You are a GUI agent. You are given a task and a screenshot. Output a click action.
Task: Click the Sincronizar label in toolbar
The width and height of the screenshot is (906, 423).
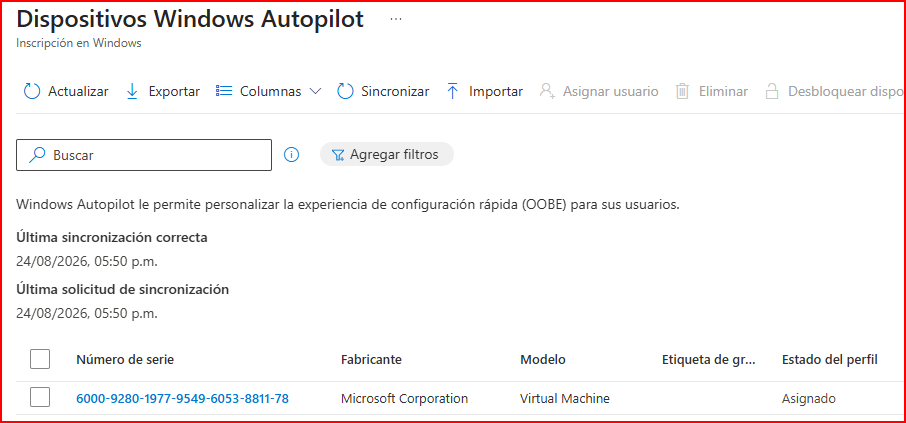click(395, 91)
